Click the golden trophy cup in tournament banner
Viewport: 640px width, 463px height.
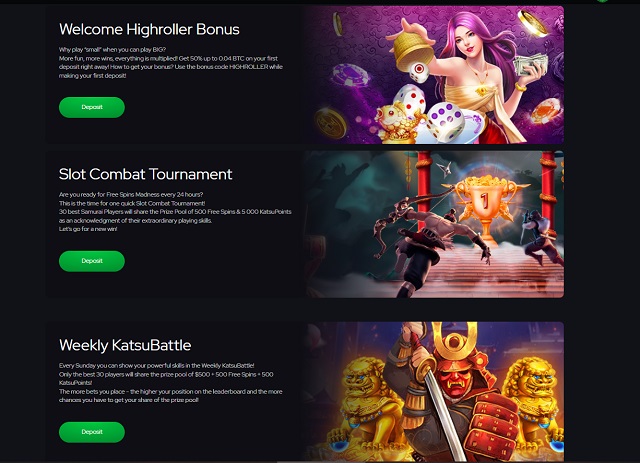click(484, 208)
